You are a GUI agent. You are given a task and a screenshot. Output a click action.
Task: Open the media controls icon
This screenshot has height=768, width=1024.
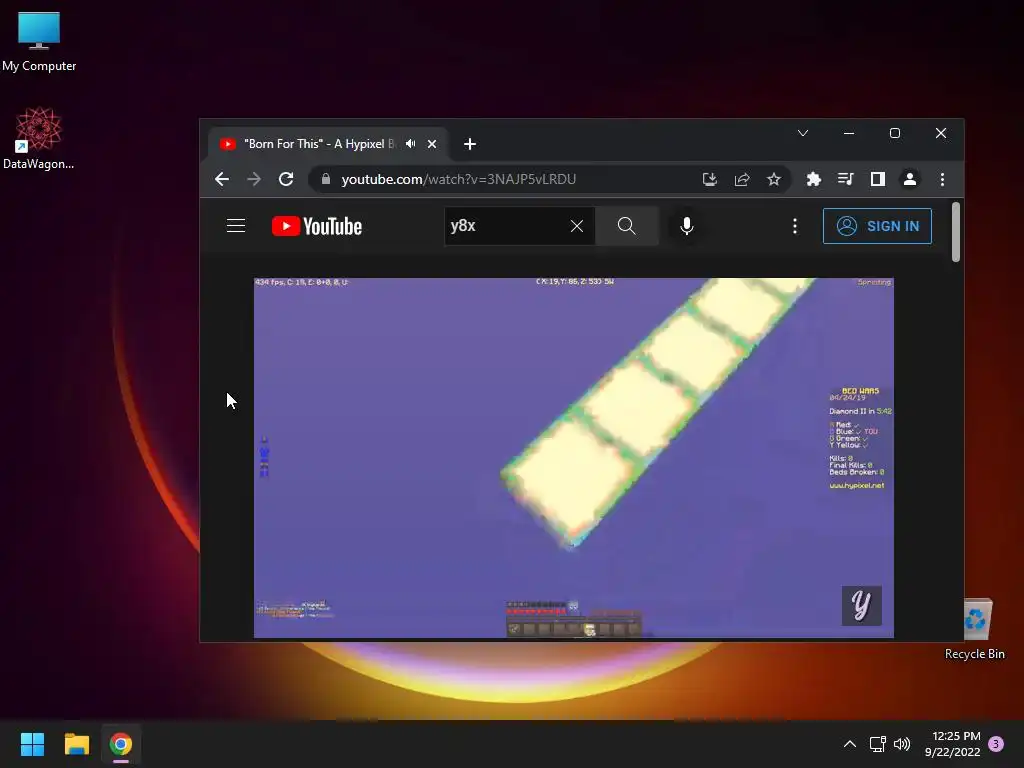pyautogui.click(x=846, y=179)
